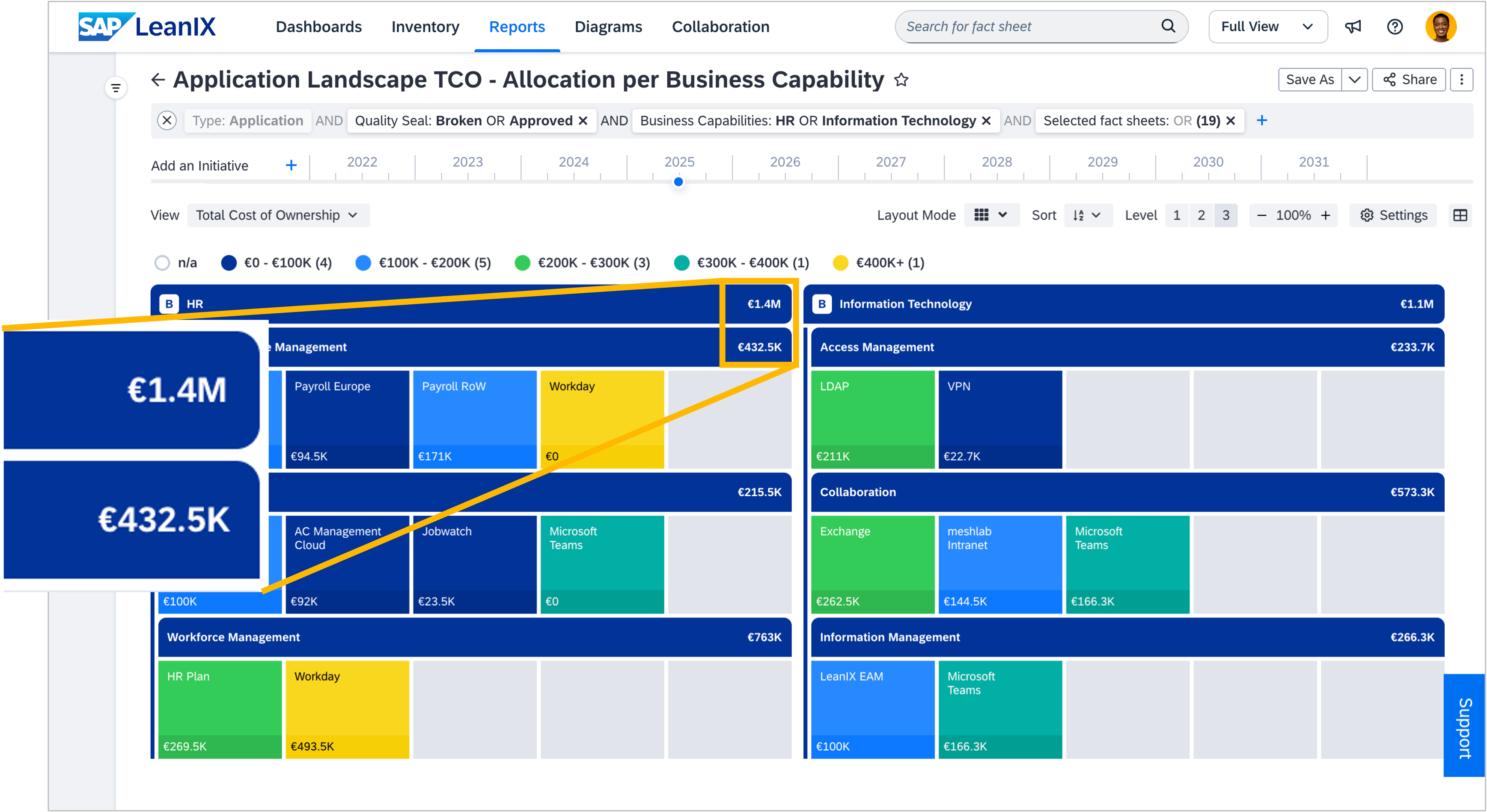Screen dimensions: 1487x812
Task: Toggle the €400K+ legend entry
Action: (879, 263)
